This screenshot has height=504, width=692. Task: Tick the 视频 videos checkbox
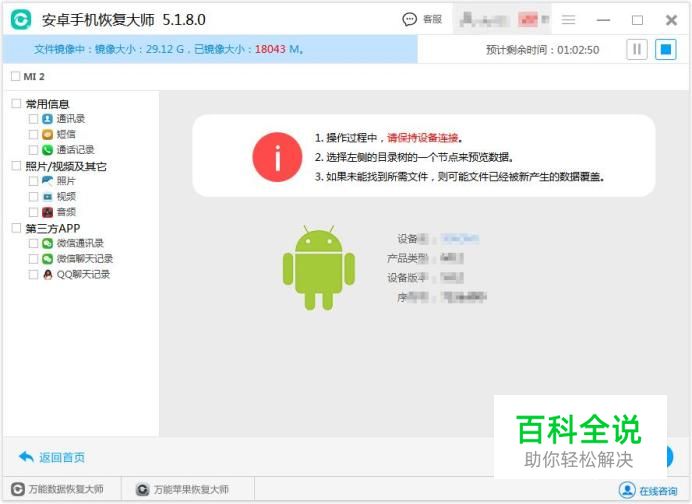coord(33,196)
